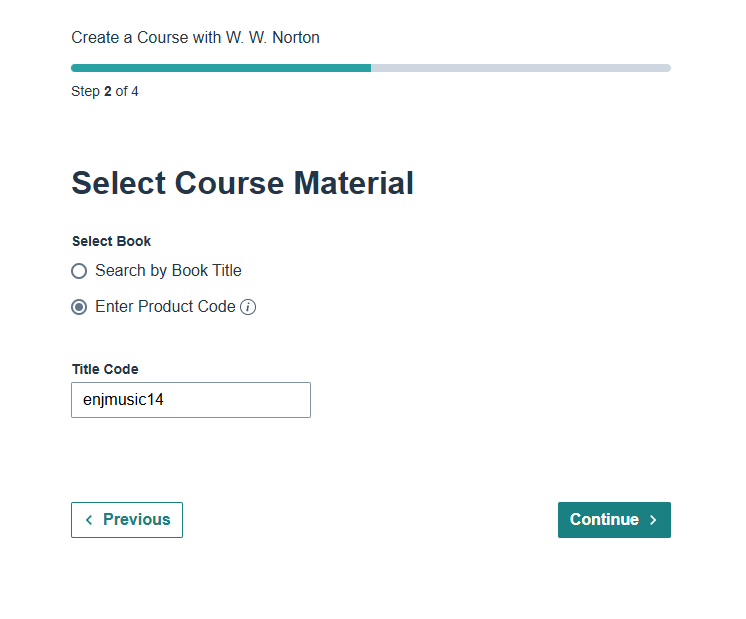The image size is (746, 619).
Task: Click the Create a Course with W. W. Norton title
Action: click(x=195, y=38)
